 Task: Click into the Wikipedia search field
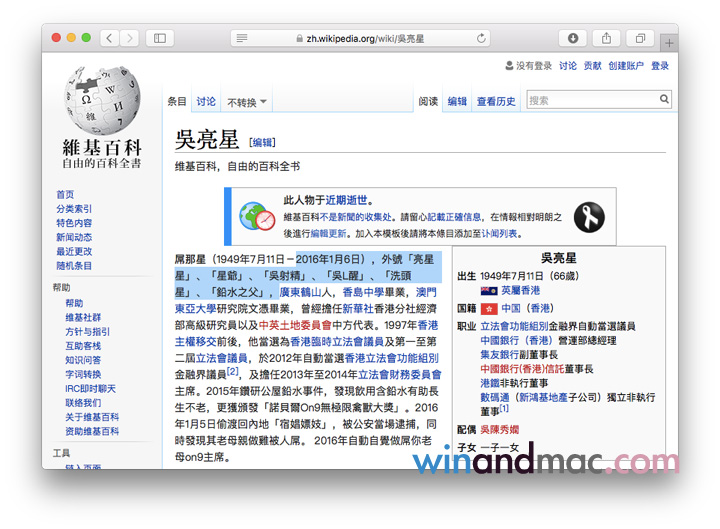pyautogui.click(x=590, y=100)
